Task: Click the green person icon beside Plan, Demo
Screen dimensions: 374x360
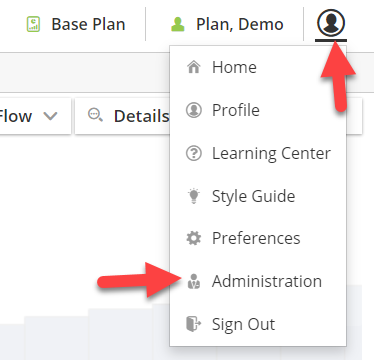Action: coord(178,24)
